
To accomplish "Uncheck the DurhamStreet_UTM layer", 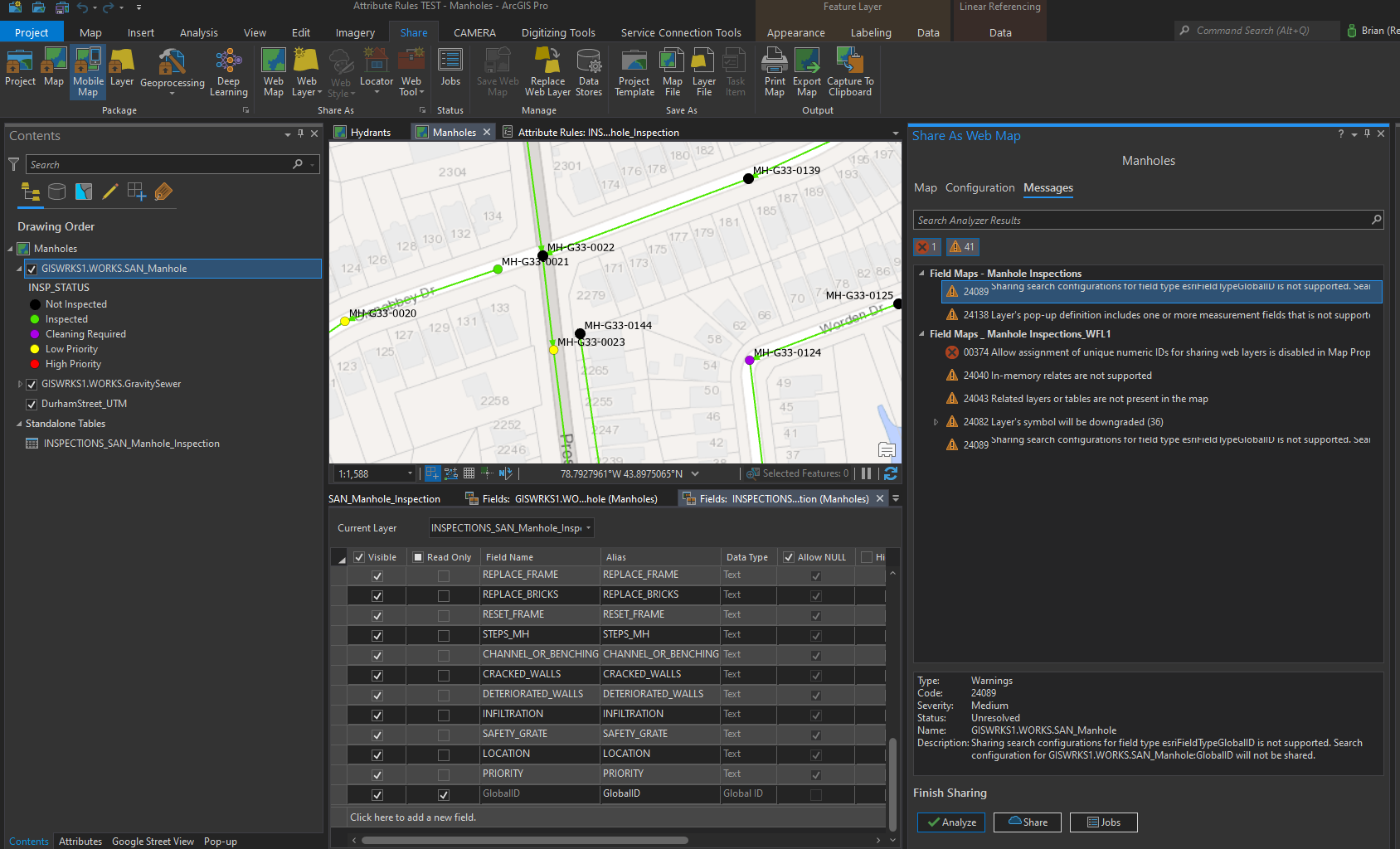I will (32, 404).
